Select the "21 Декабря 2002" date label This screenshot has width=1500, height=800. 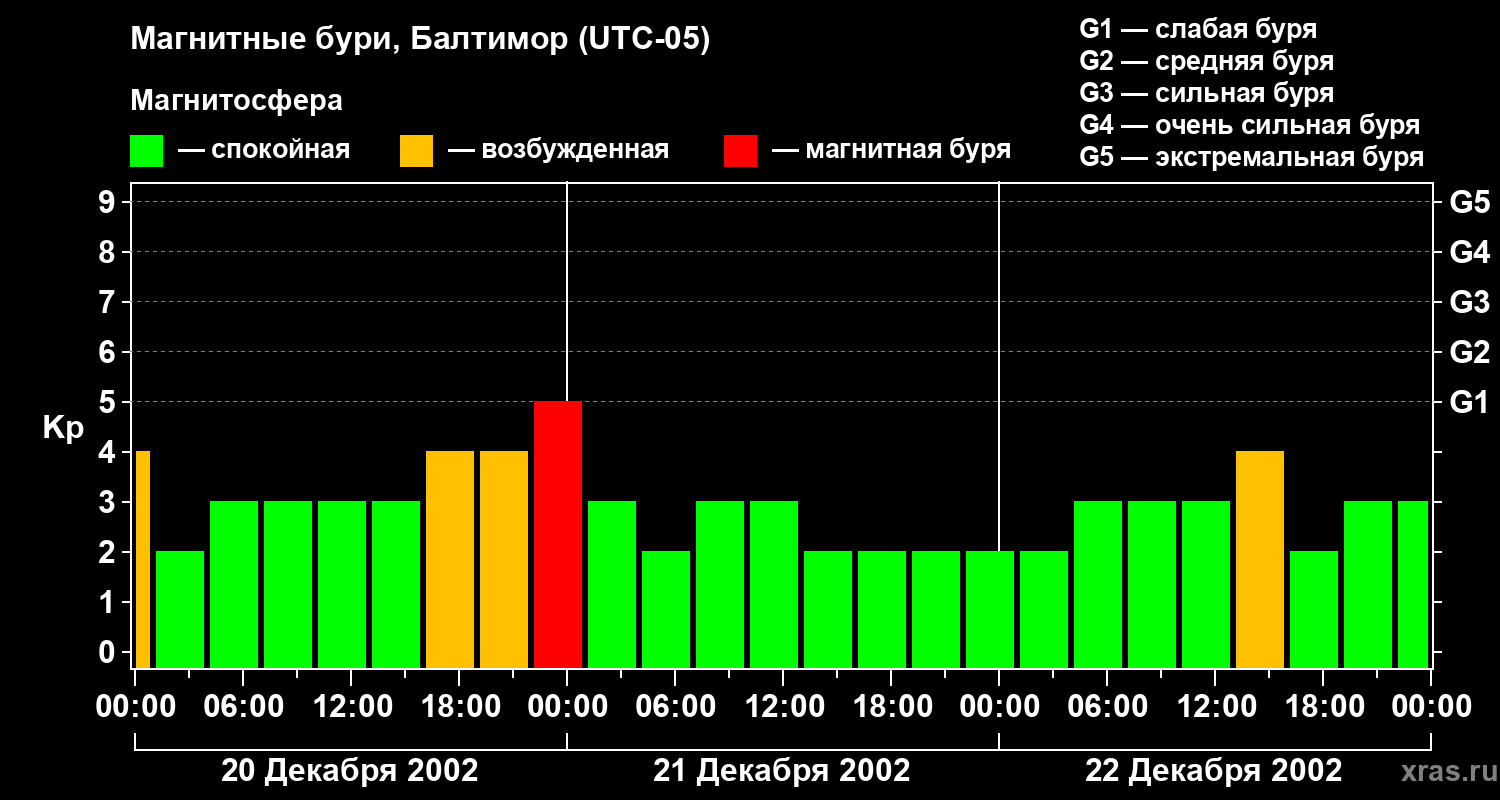[x=781, y=771]
